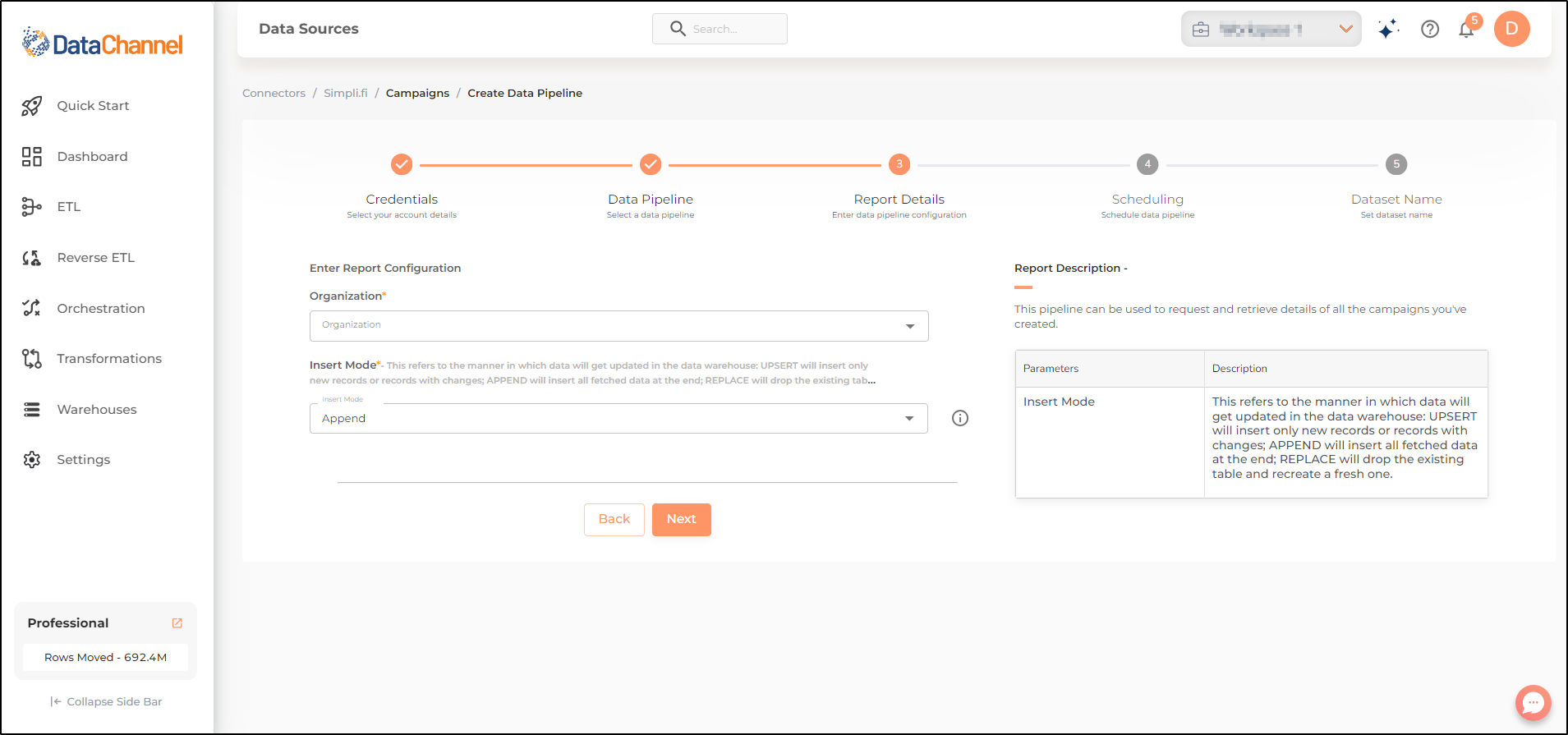Click the Back button
Viewport: 1568px width, 735px height.
614,519
